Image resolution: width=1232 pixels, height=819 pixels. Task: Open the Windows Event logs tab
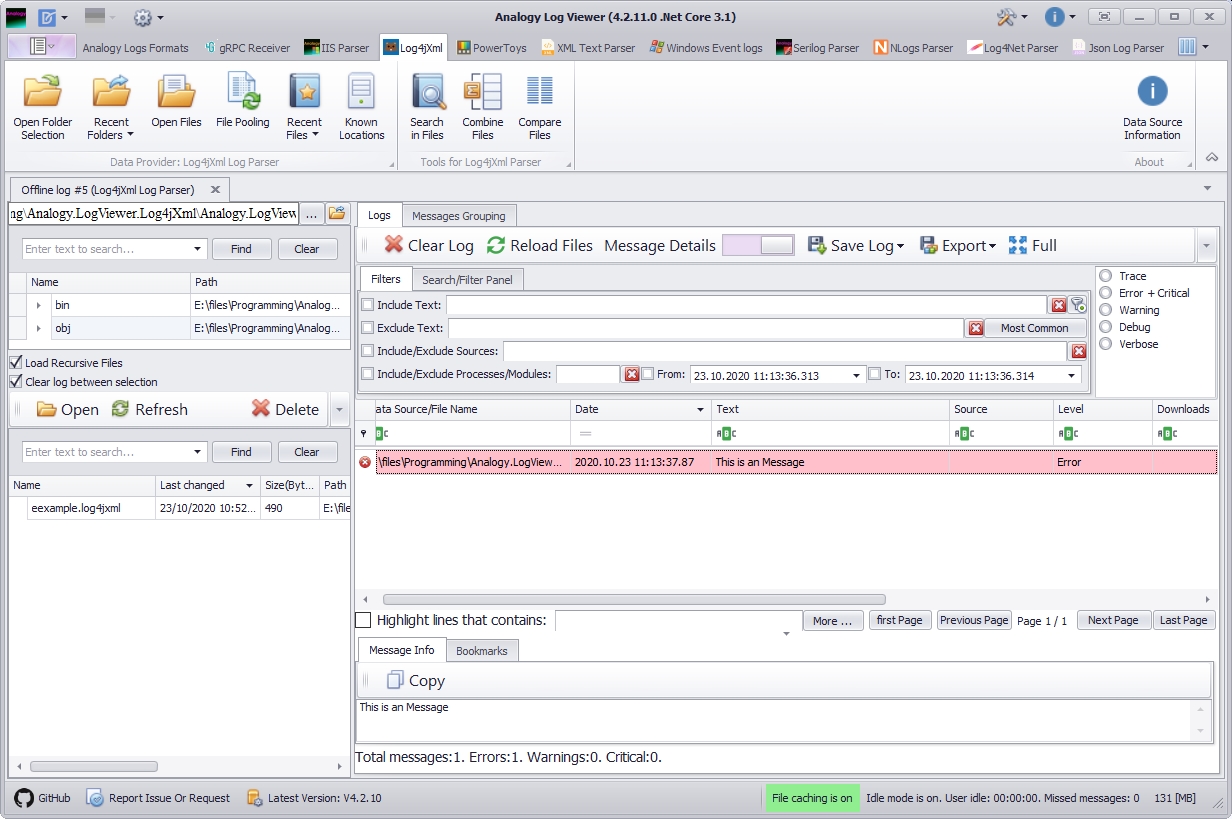(x=705, y=47)
